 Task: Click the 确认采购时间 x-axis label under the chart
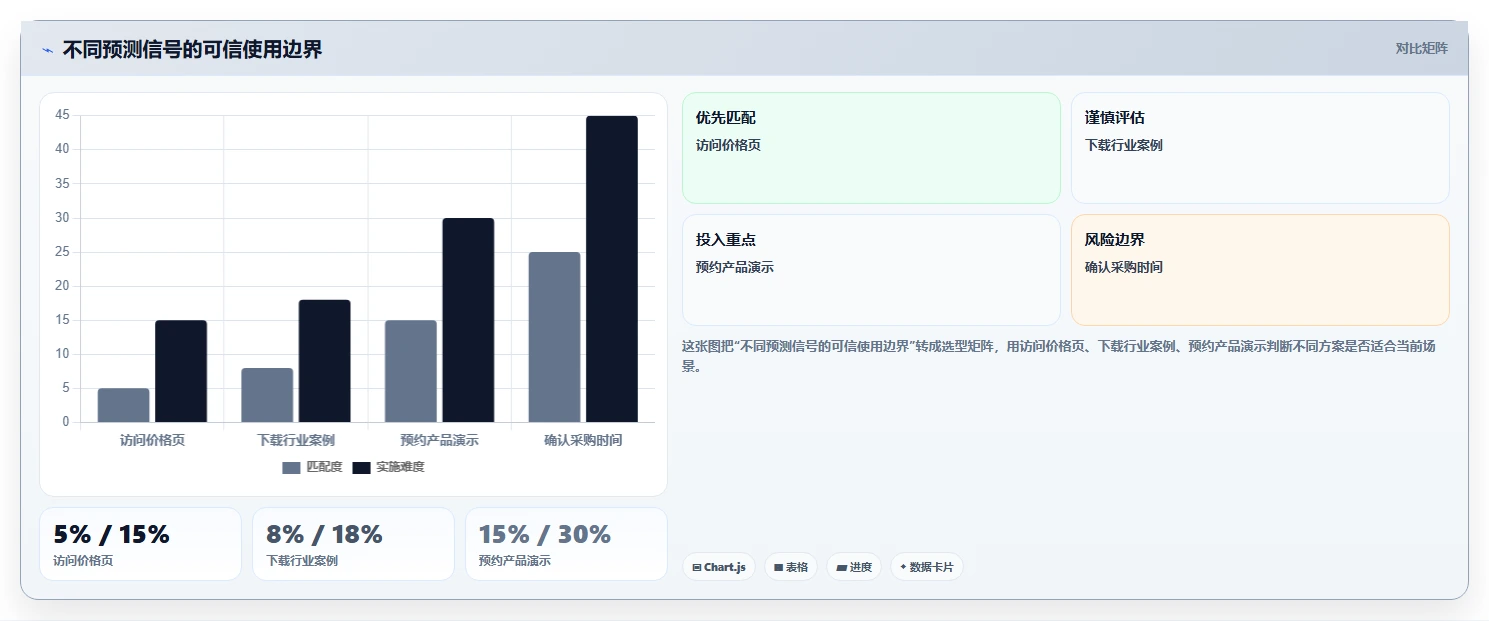click(x=583, y=440)
